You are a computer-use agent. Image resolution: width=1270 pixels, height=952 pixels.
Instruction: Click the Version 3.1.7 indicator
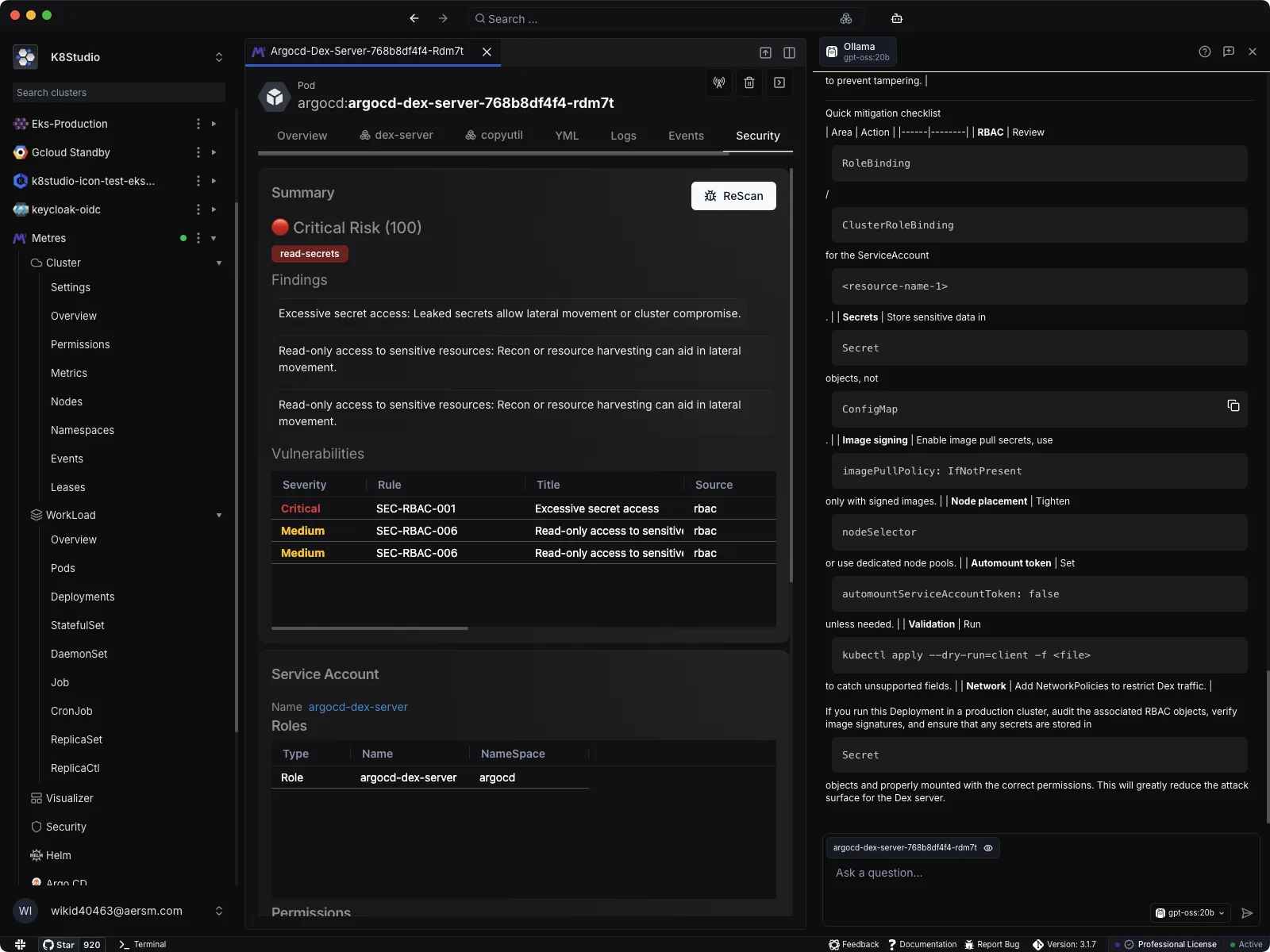coord(1064,944)
